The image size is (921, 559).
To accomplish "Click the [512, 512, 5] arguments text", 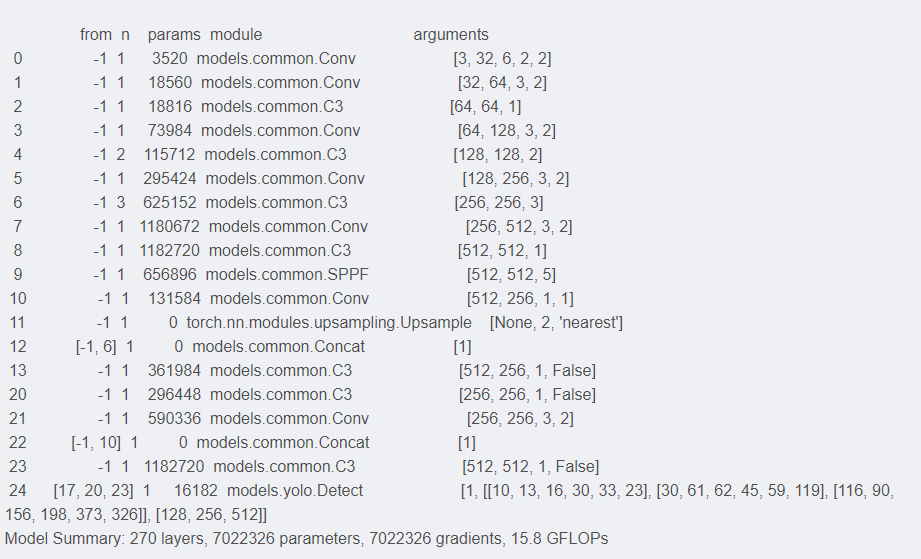I will click(x=511, y=274).
